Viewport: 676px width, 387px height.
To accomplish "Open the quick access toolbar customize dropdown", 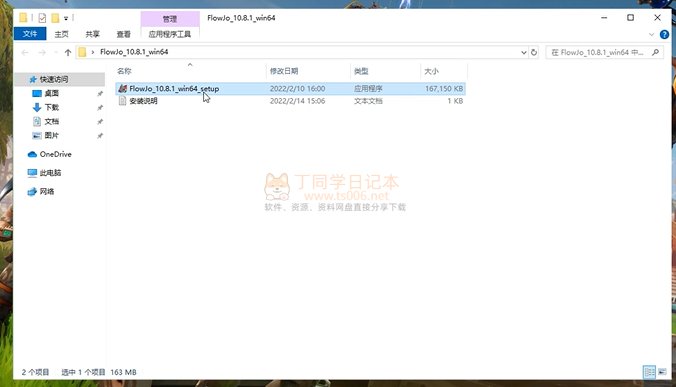I will tap(66, 18).
